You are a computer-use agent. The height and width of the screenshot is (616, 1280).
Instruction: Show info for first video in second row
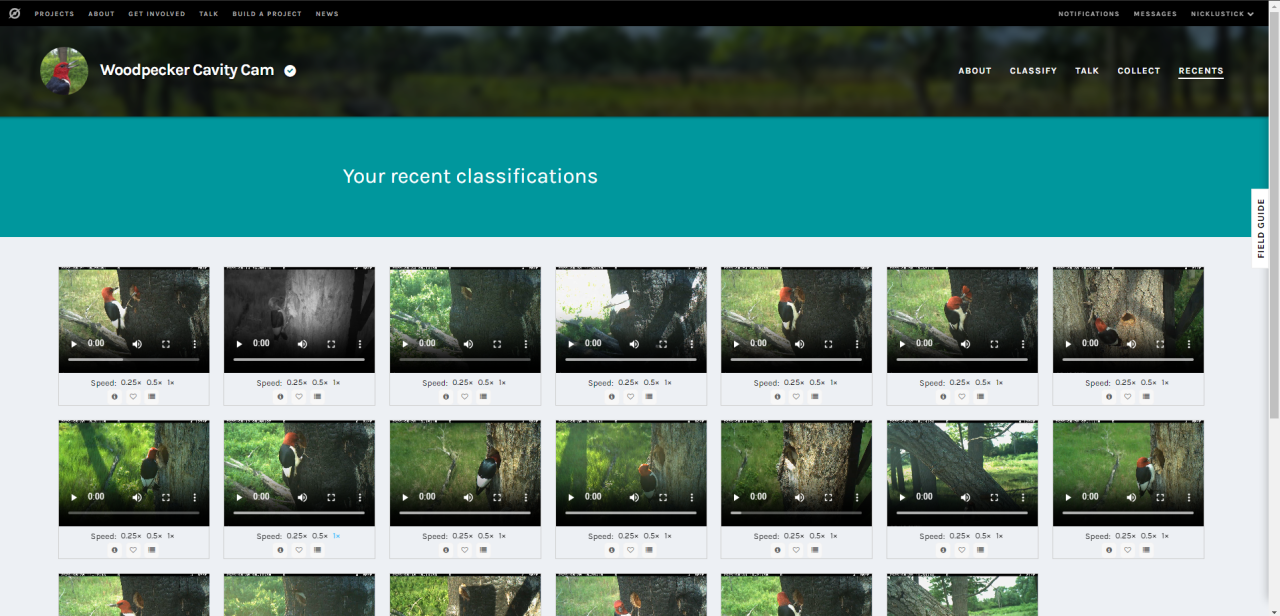pyautogui.click(x=115, y=549)
